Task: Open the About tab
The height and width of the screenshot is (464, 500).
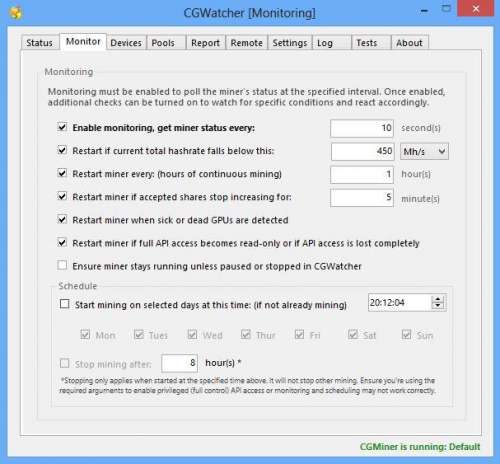Action: (x=410, y=43)
